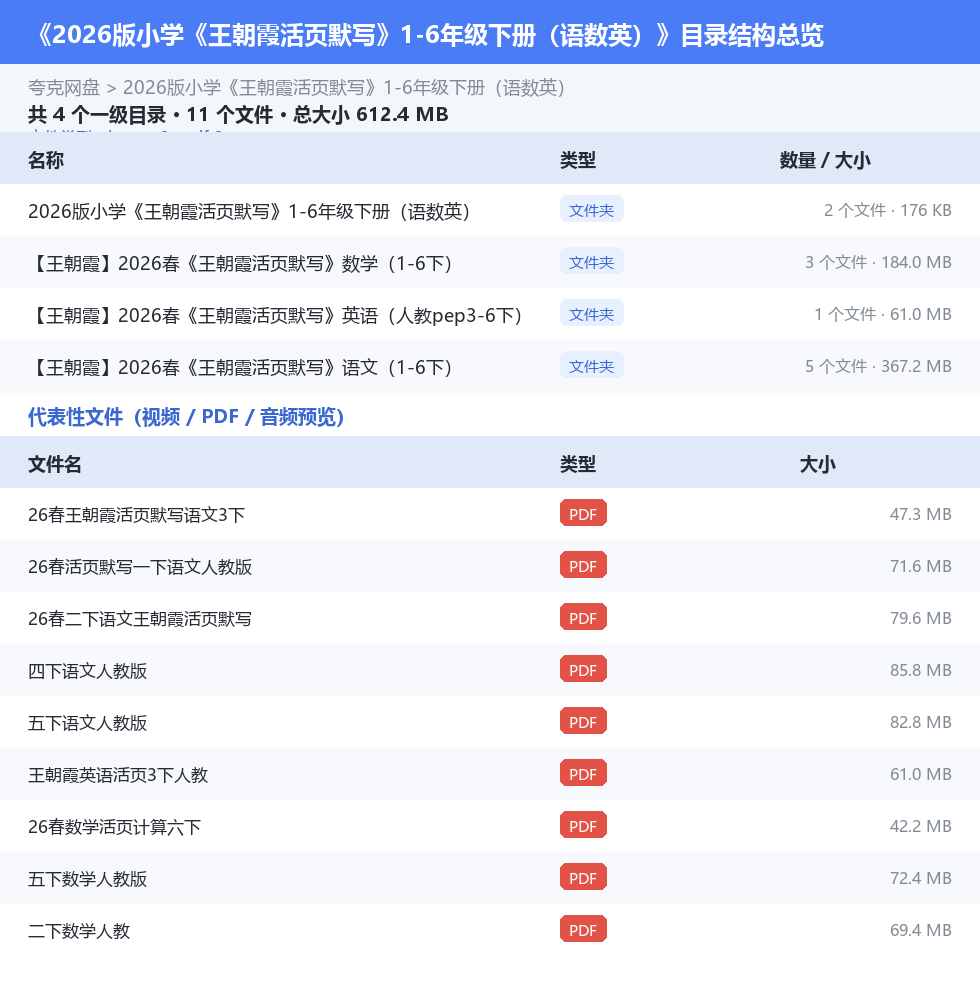
Task: Click the size 72.4 MB
Action: coord(920,878)
